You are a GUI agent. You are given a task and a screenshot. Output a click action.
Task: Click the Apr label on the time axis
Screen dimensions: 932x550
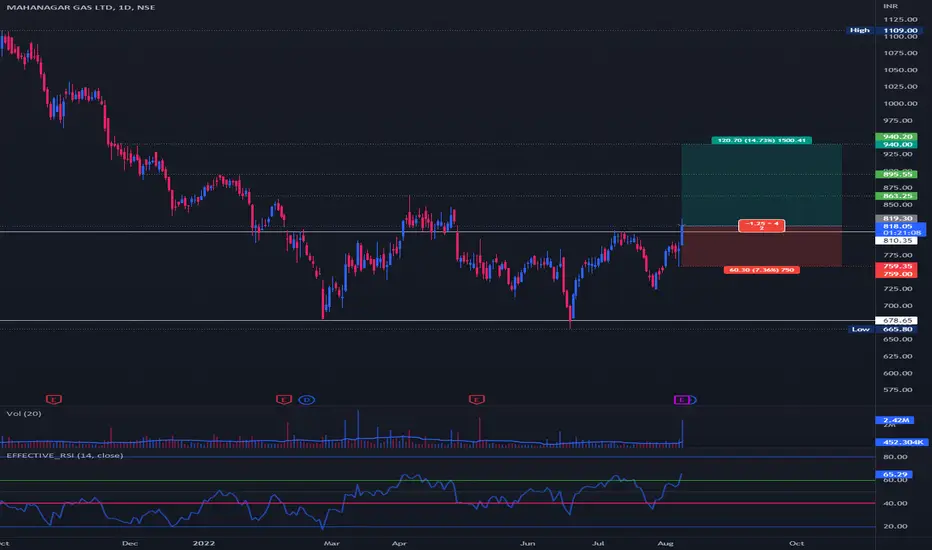(399, 543)
